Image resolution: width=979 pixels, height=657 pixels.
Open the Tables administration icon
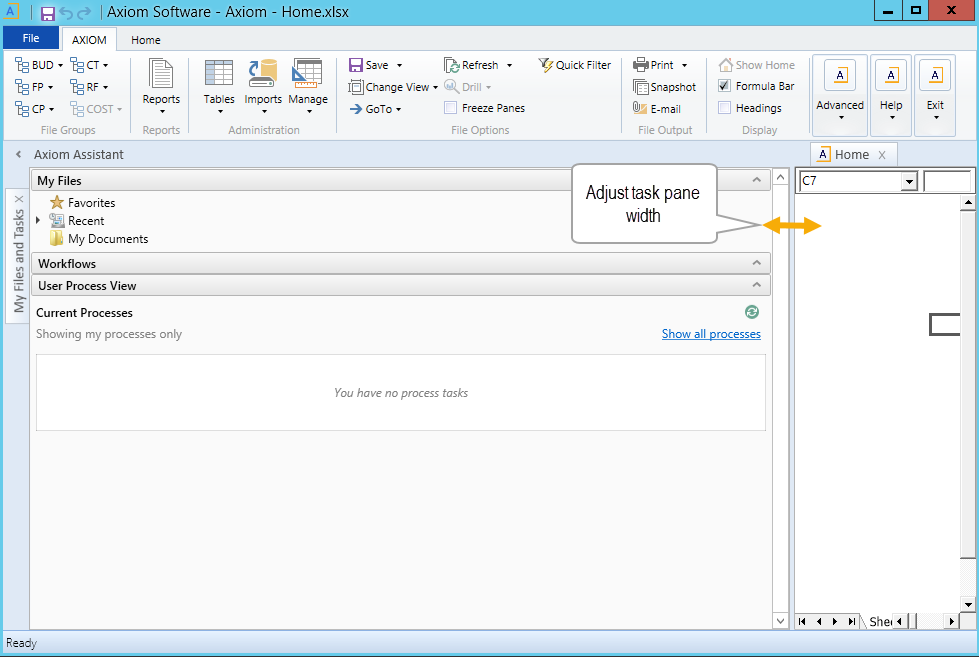click(219, 73)
